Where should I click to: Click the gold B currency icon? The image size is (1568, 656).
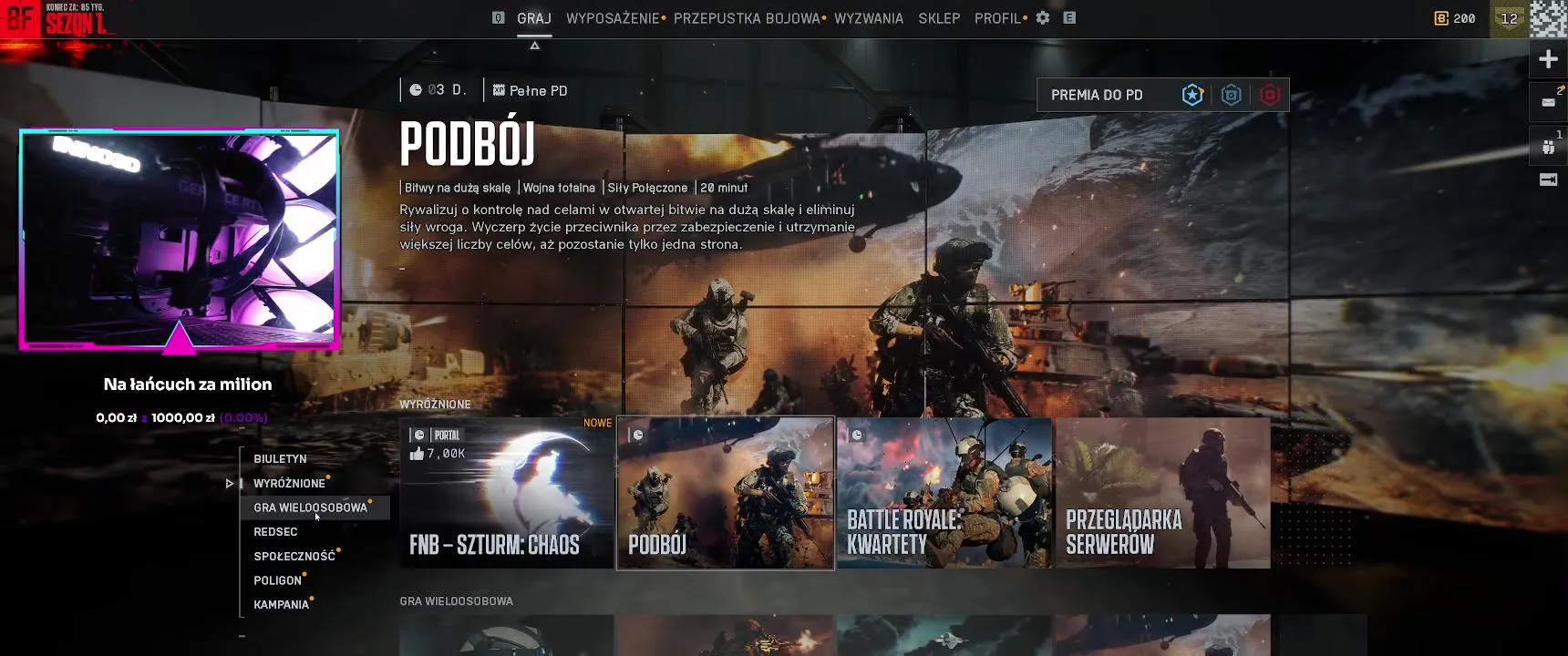(x=1441, y=18)
